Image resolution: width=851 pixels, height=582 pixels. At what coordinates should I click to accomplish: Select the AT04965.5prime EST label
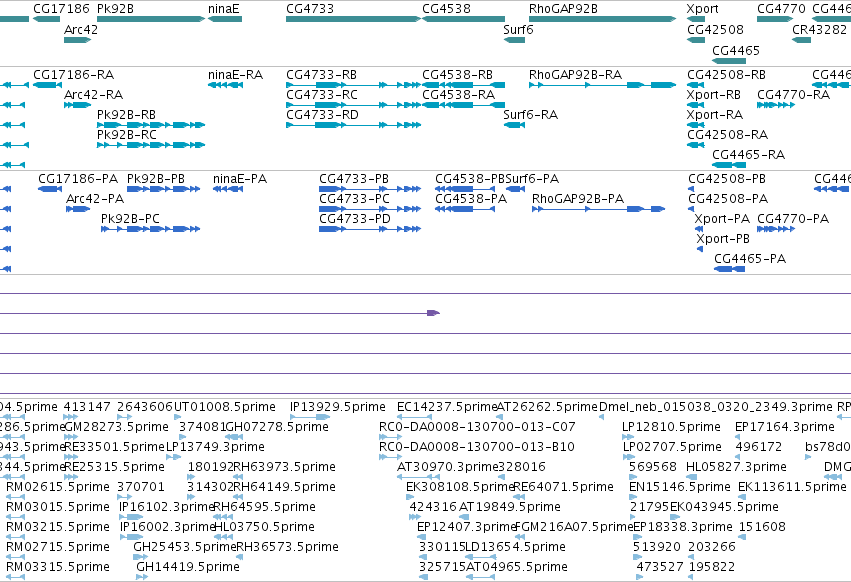[x=517, y=566]
